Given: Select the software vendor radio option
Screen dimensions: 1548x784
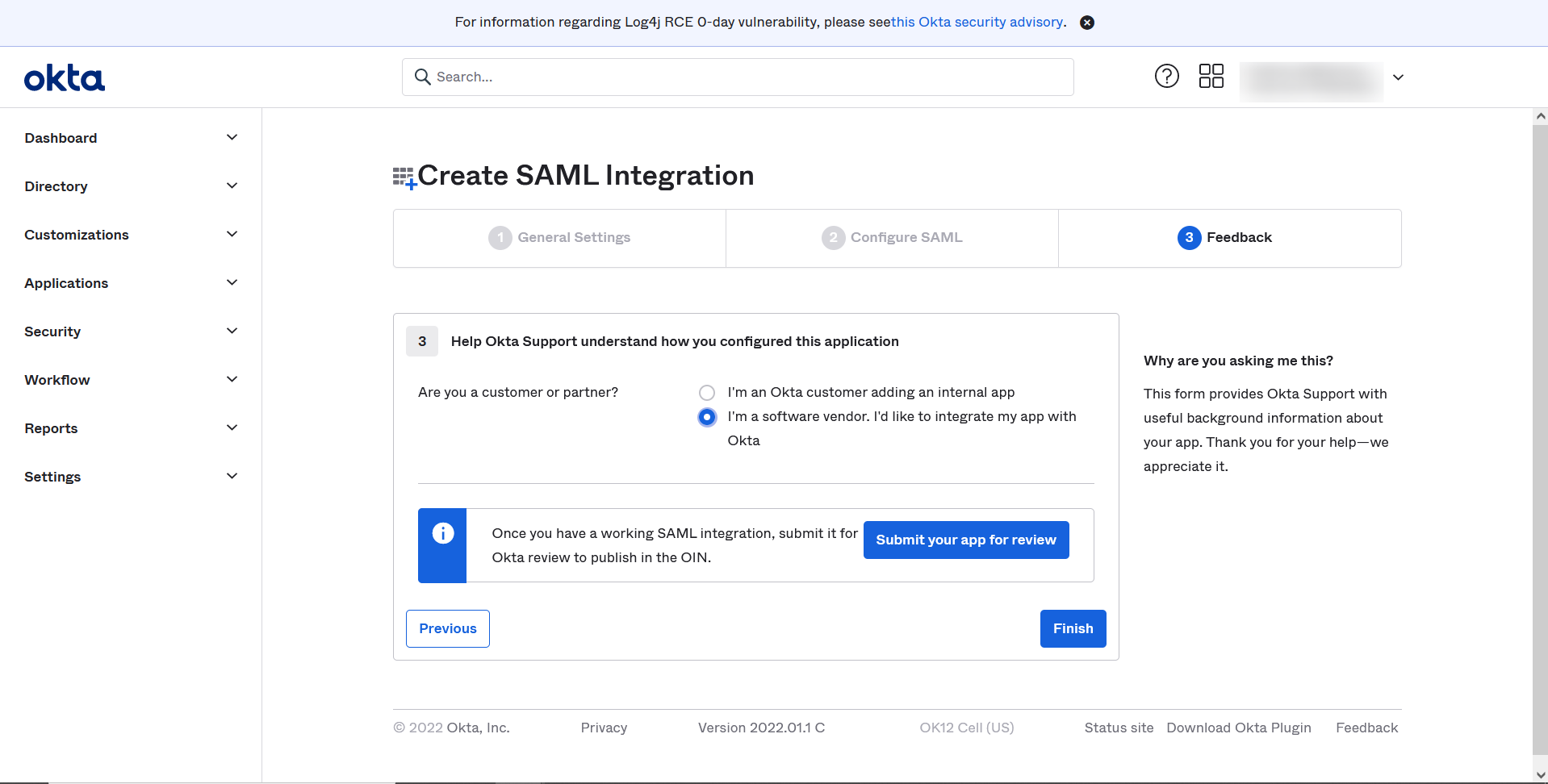Looking at the screenshot, I should coord(707,417).
